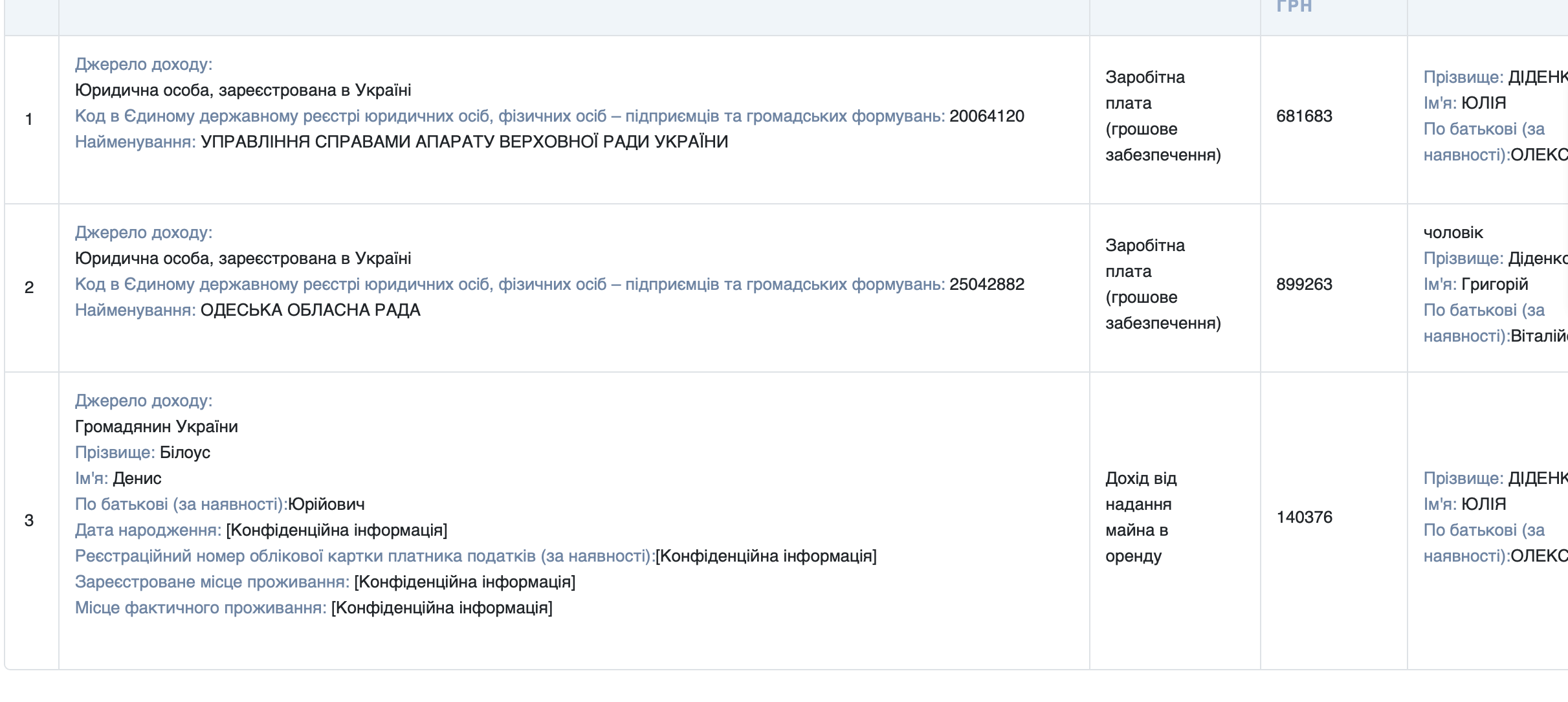Select УПРАВЛІННЯ СПРАВАМИ АПАРАТУ ВЕРХОВНОЇ РАДИ name
Viewport: 1568px width, 702px height.
(x=464, y=142)
